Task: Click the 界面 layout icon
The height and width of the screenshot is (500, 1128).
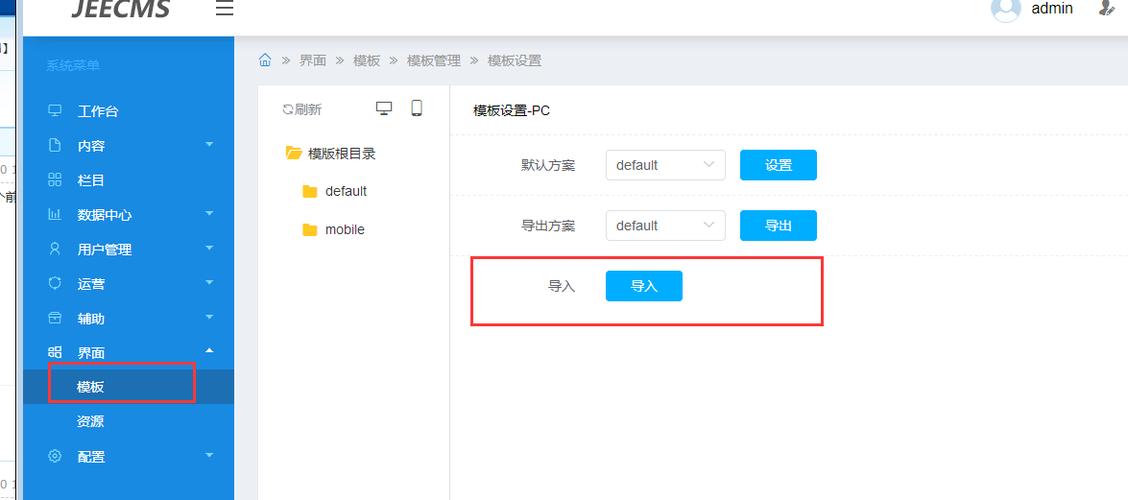Action: click(55, 352)
